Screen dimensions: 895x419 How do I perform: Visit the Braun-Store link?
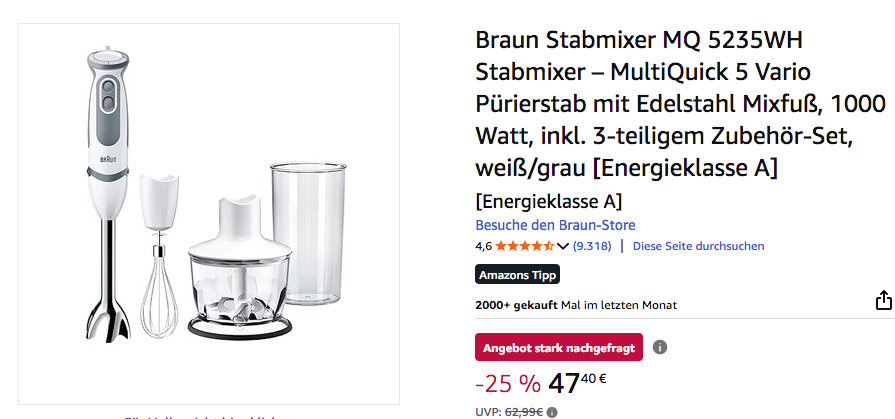tap(555, 225)
